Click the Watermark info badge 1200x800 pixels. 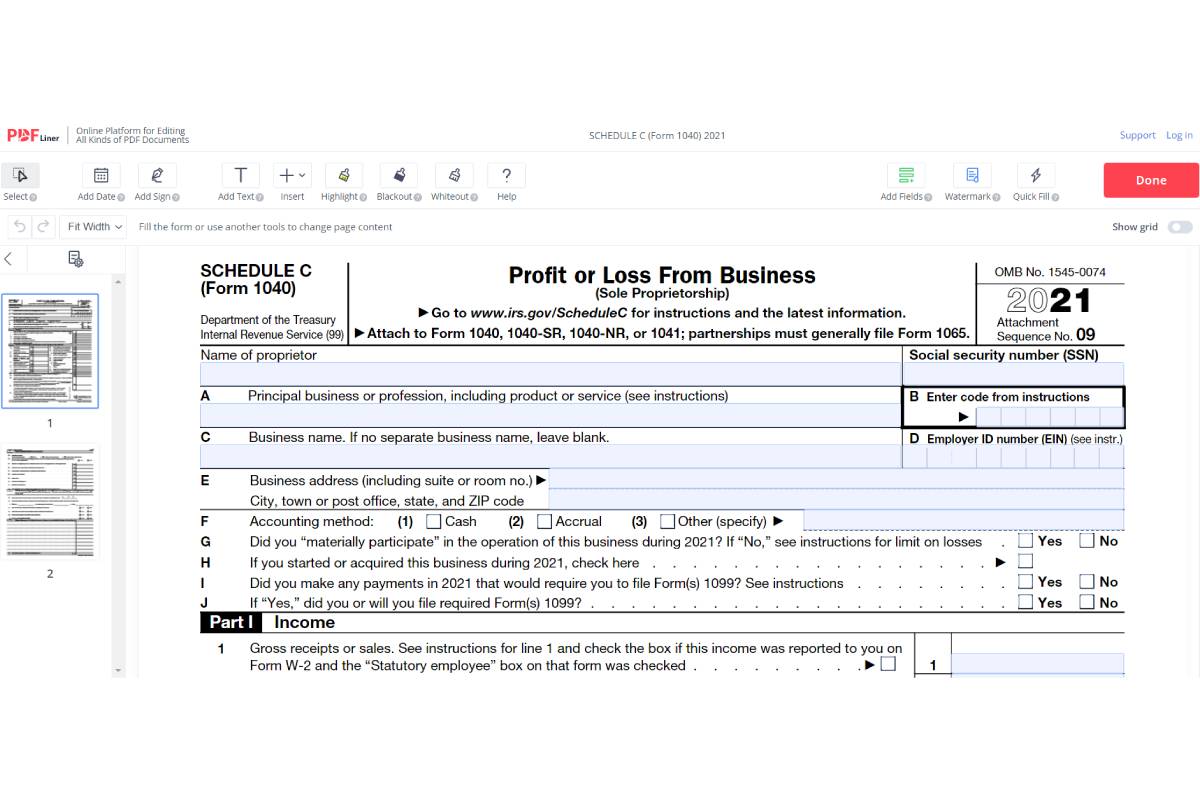[x=996, y=197]
